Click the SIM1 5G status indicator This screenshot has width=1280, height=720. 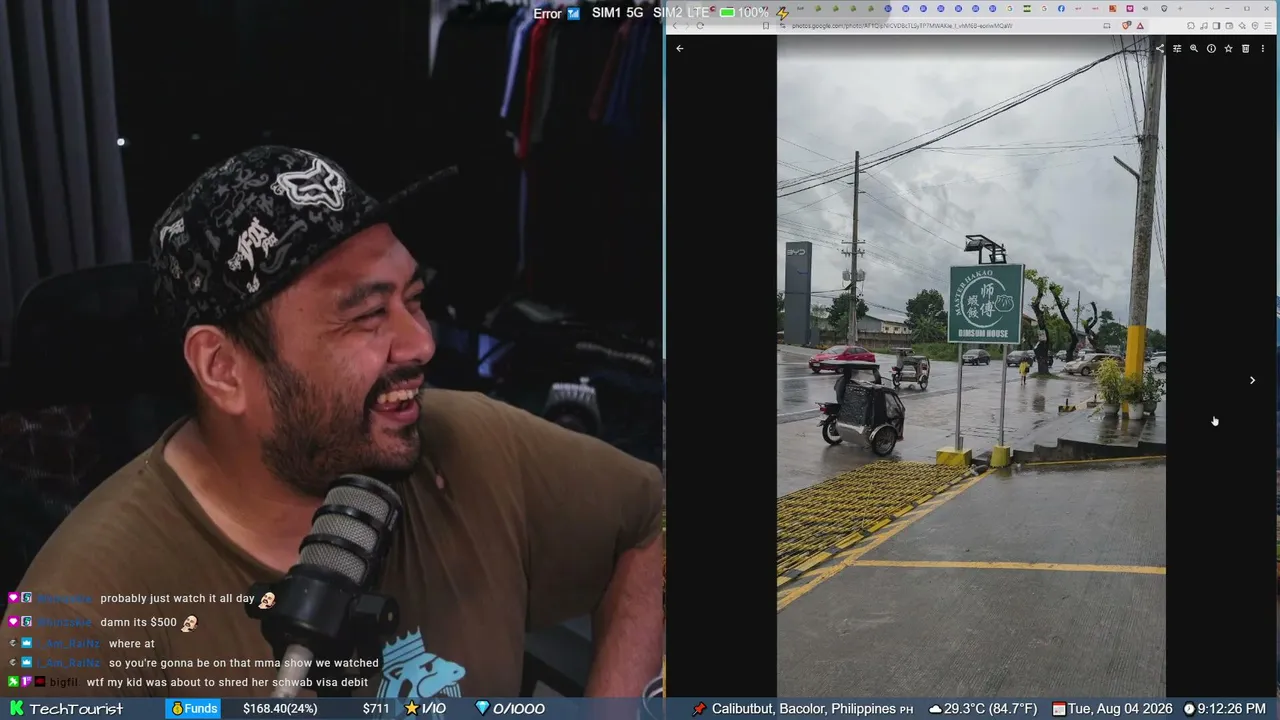pyautogui.click(x=617, y=13)
